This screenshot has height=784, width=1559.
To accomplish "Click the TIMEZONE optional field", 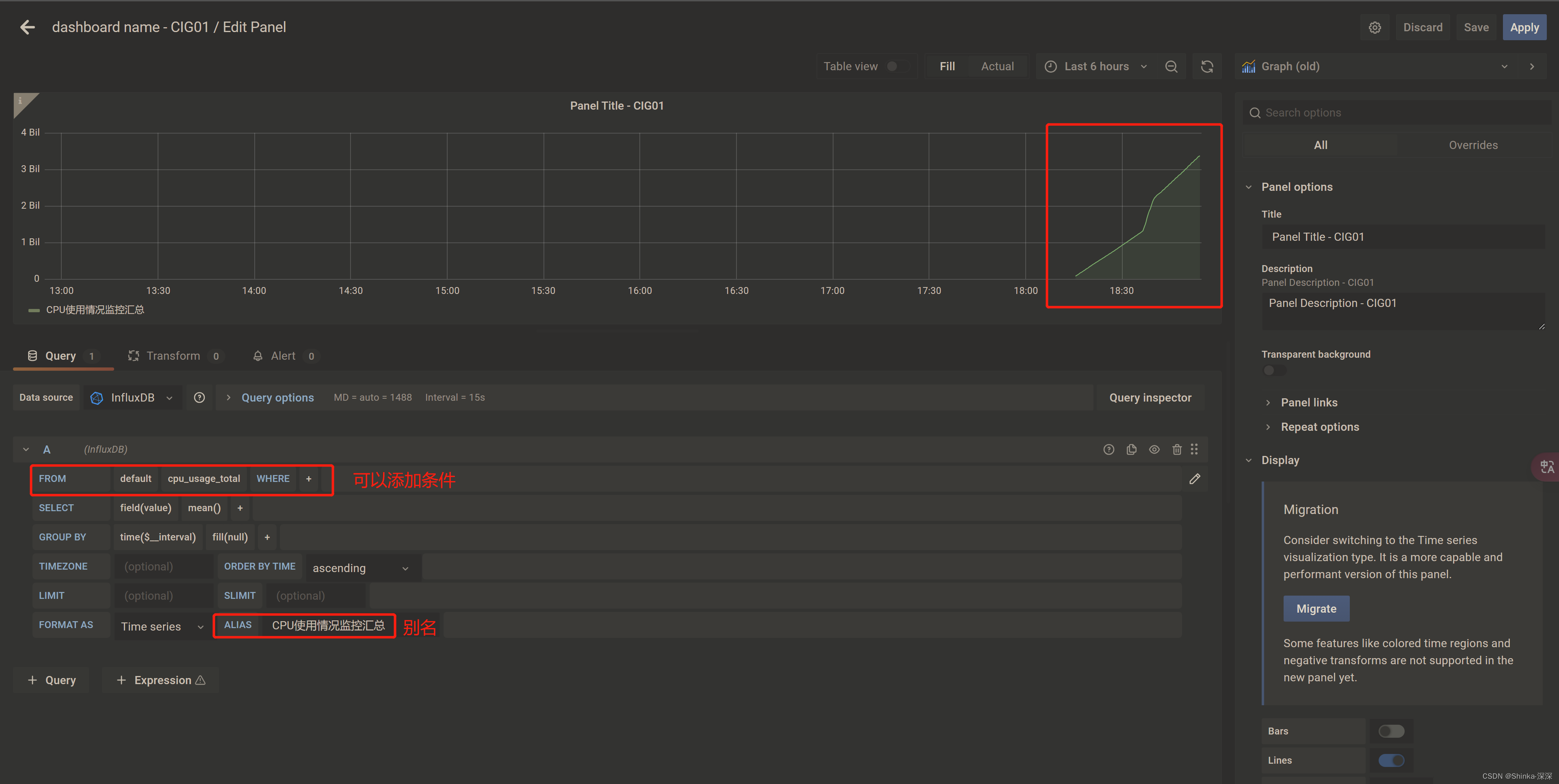I will click(163, 567).
